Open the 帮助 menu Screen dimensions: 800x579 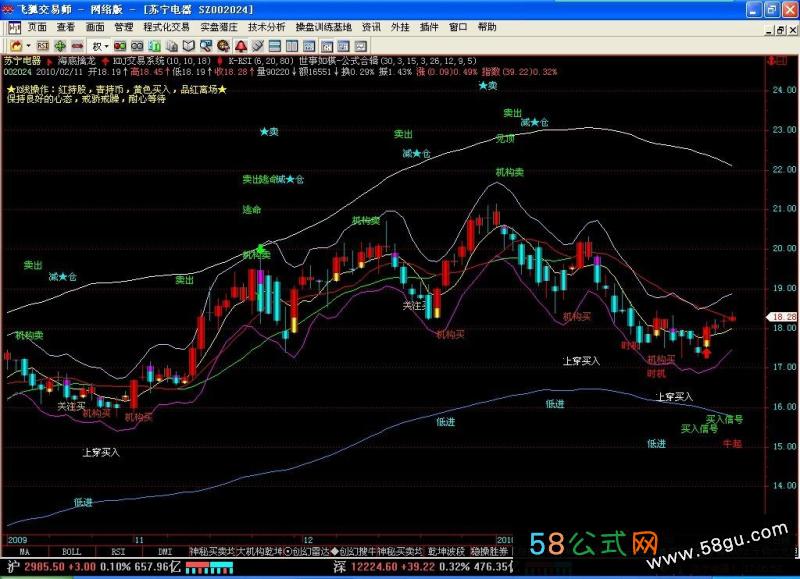(x=487, y=27)
